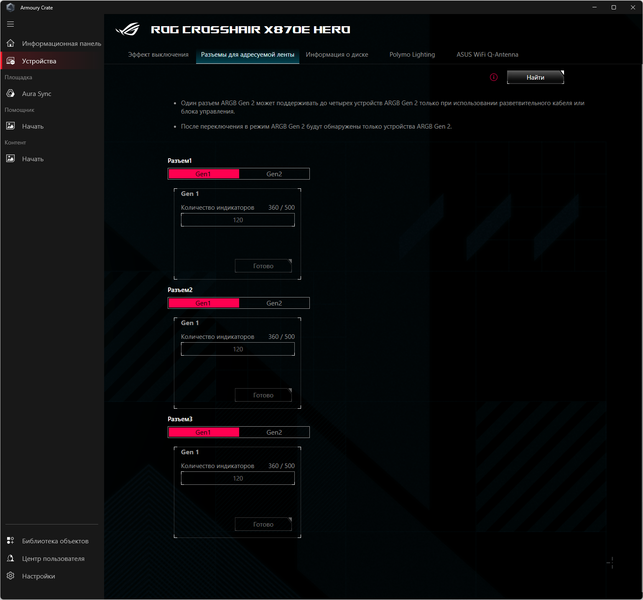Image resolution: width=643 pixels, height=600 pixels.
Task: Click the Помощник section label
Action: coord(19,110)
